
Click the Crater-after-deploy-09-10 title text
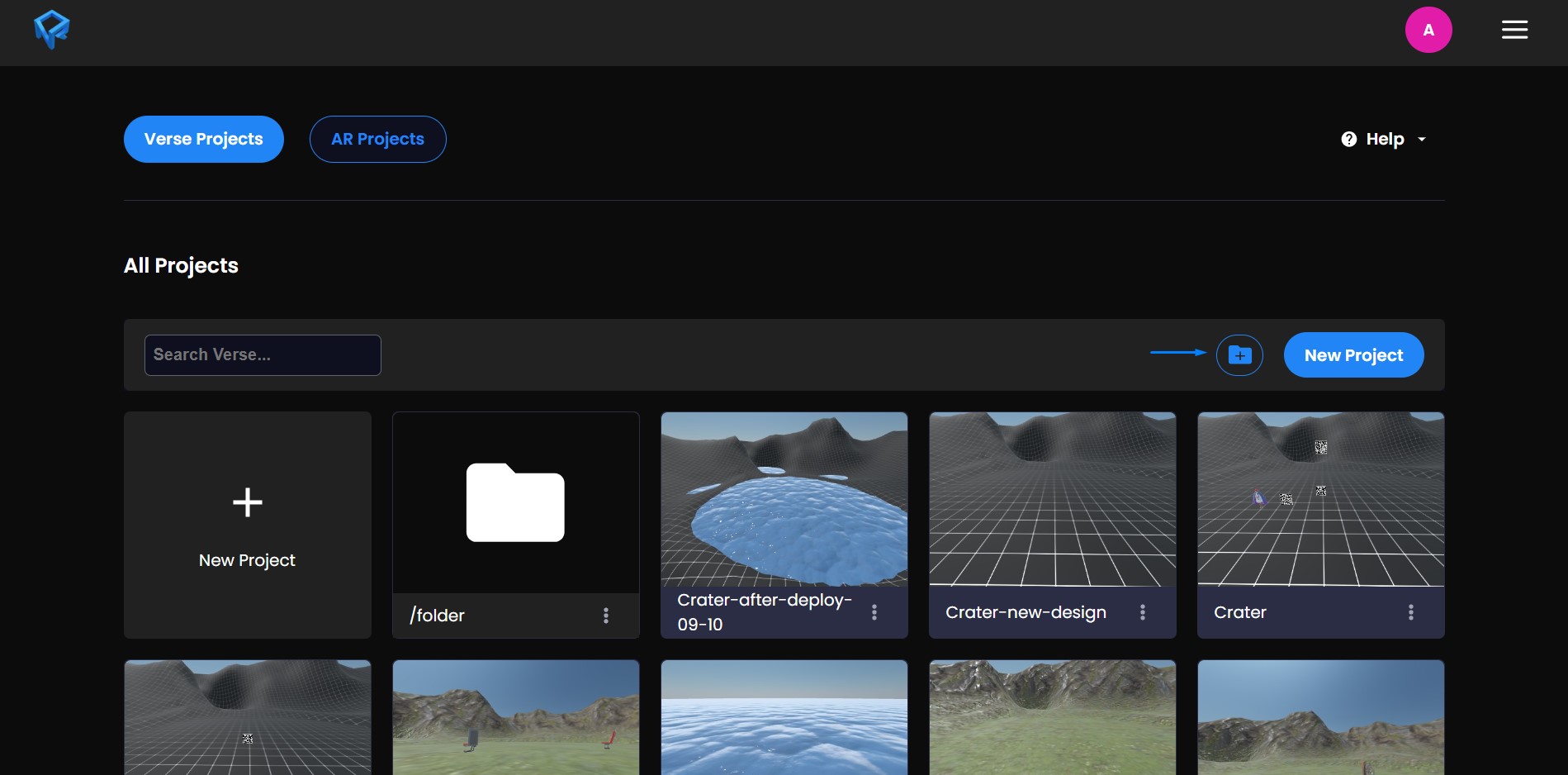tap(765, 612)
